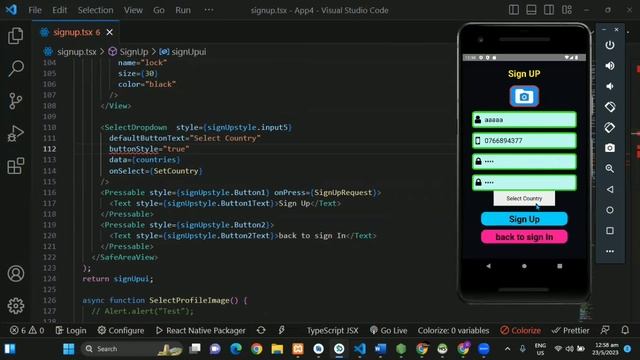Click the phone field with 0766894377
Viewport: 640px width, 360px height.
click(524, 141)
